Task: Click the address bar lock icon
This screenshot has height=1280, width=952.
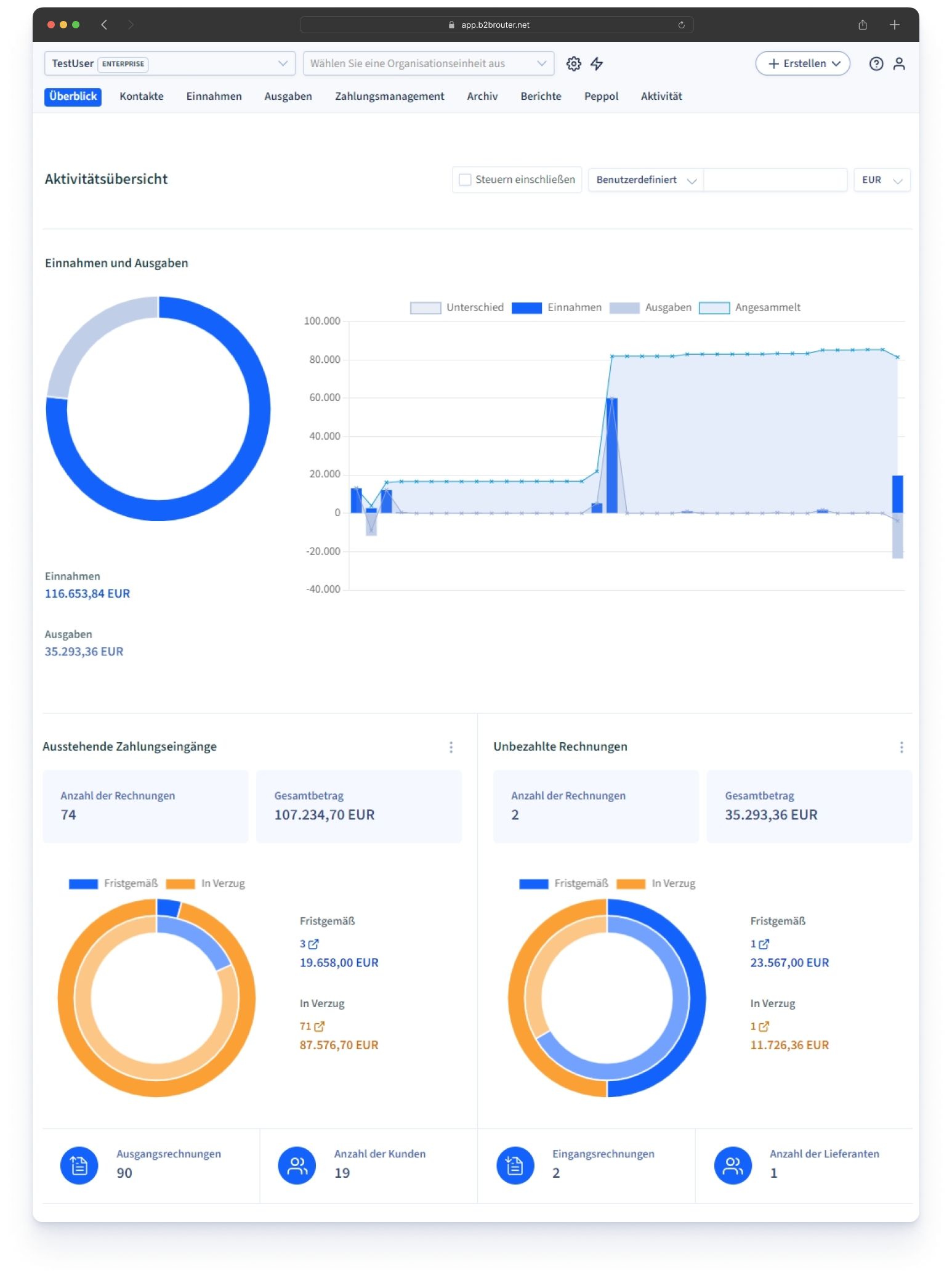Action: (451, 25)
